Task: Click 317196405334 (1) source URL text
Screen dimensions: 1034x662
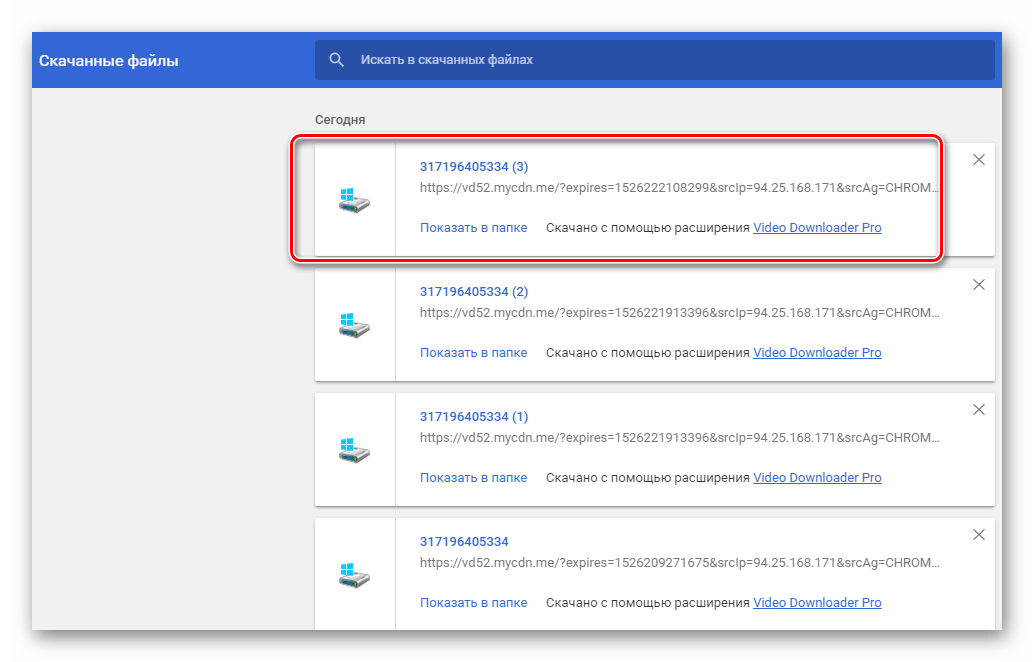Action: [679, 438]
